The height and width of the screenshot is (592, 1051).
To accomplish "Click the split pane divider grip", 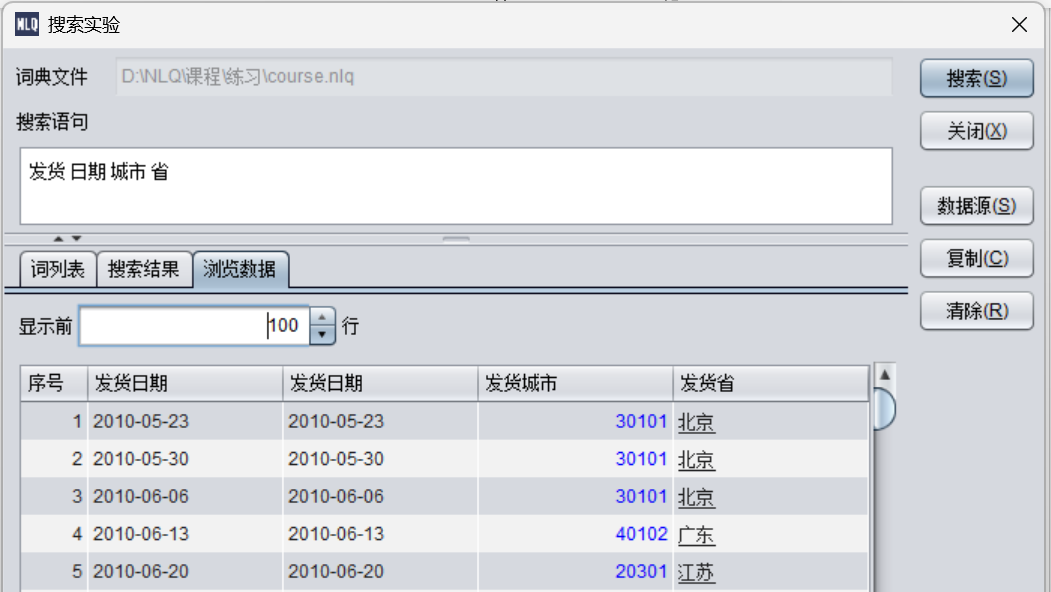I will 456,239.
